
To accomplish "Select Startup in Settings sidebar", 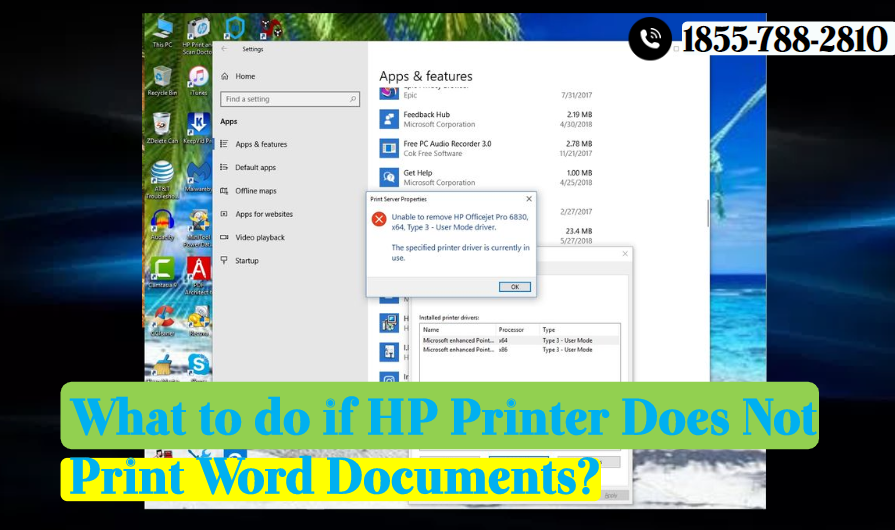I will (247, 261).
